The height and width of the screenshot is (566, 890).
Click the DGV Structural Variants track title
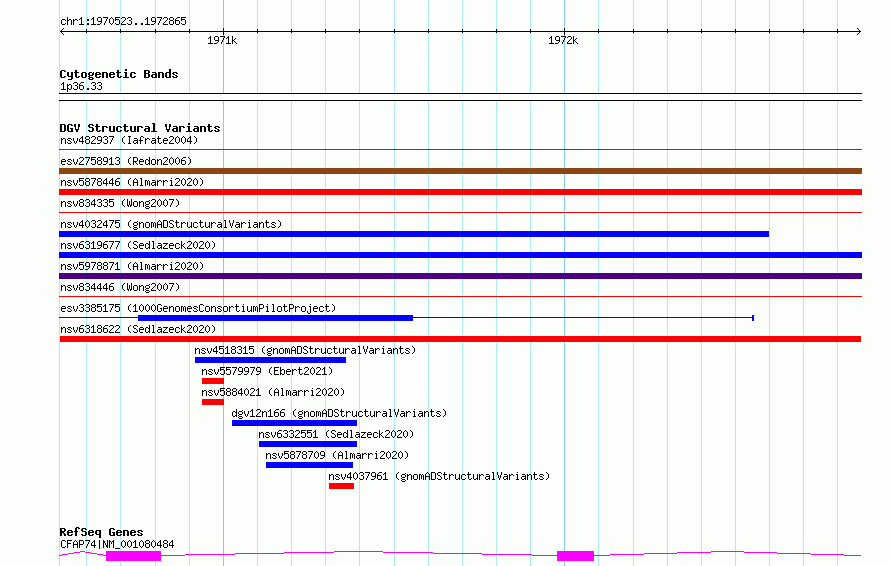pyautogui.click(x=140, y=128)
